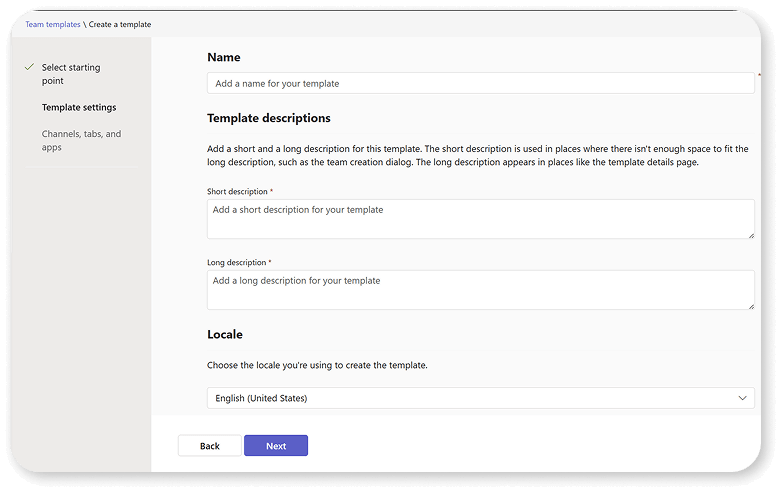Click the Locale section heading
The height and width of the screenshot is (492, 781).
click(x=225, y=334)
